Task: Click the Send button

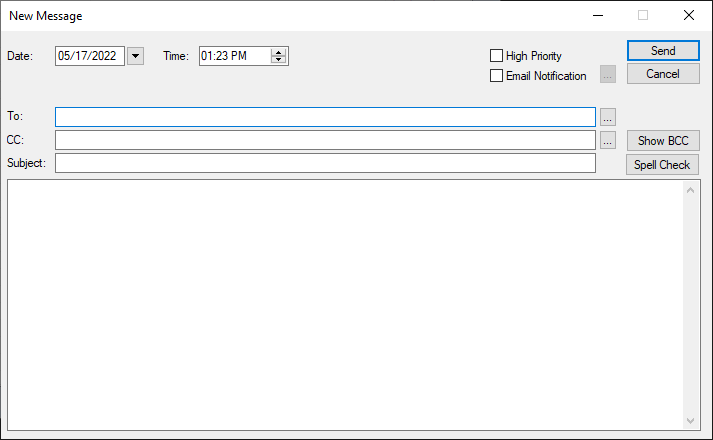Action: [662, 51]
